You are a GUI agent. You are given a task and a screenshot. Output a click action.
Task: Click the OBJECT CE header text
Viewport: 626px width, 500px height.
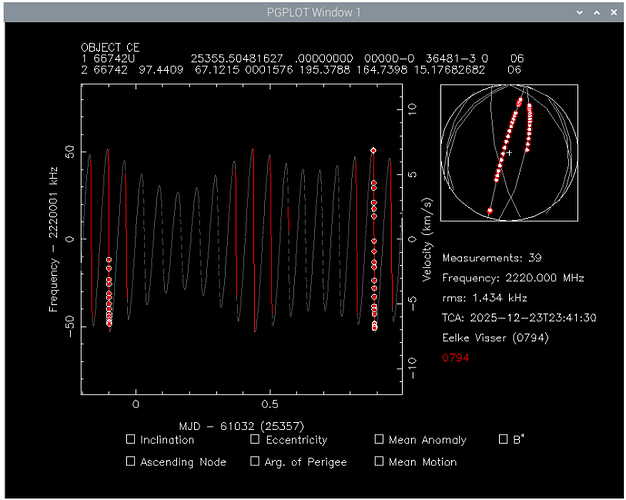111,48
